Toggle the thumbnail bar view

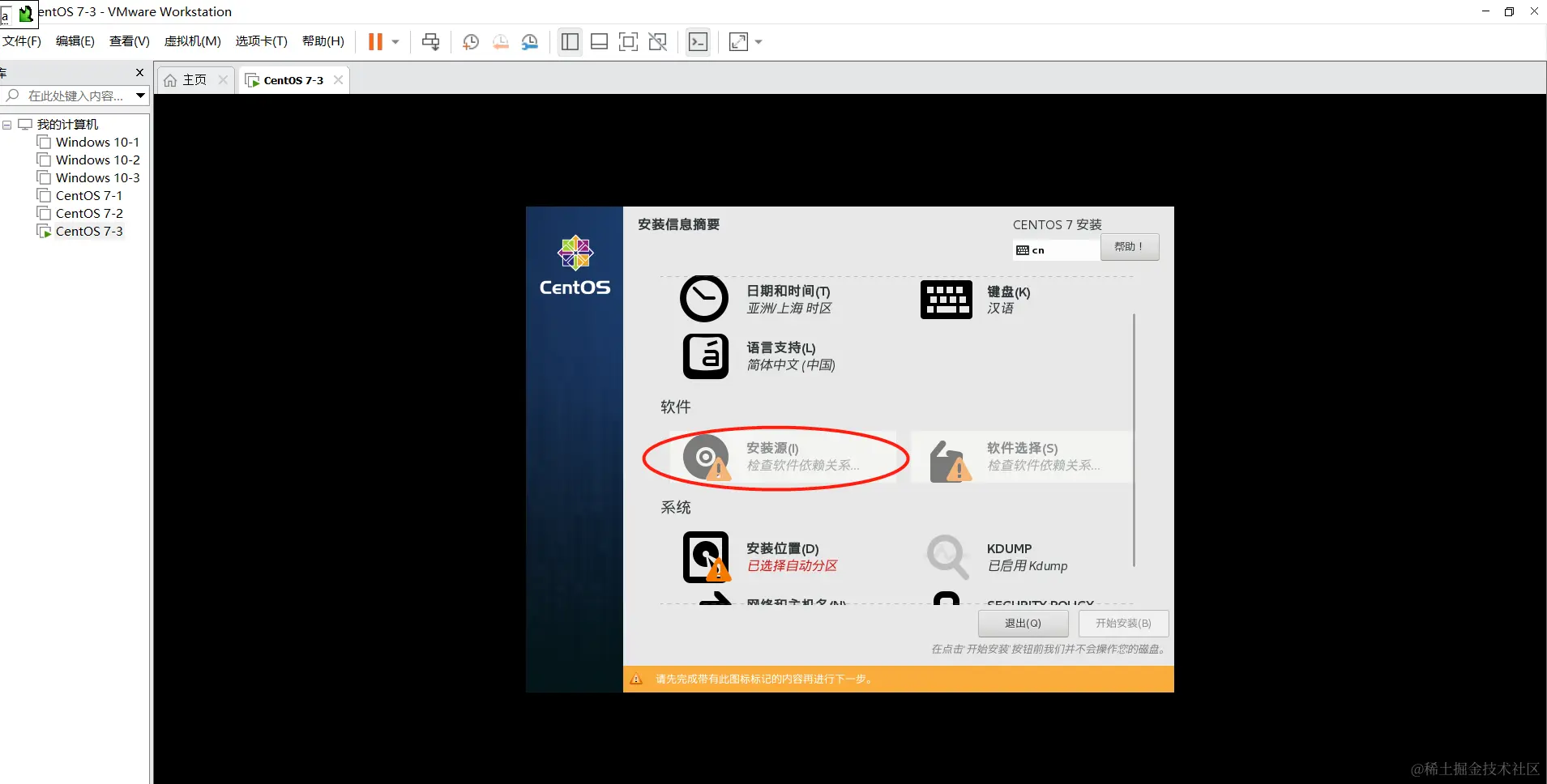[x=600, y=42]
